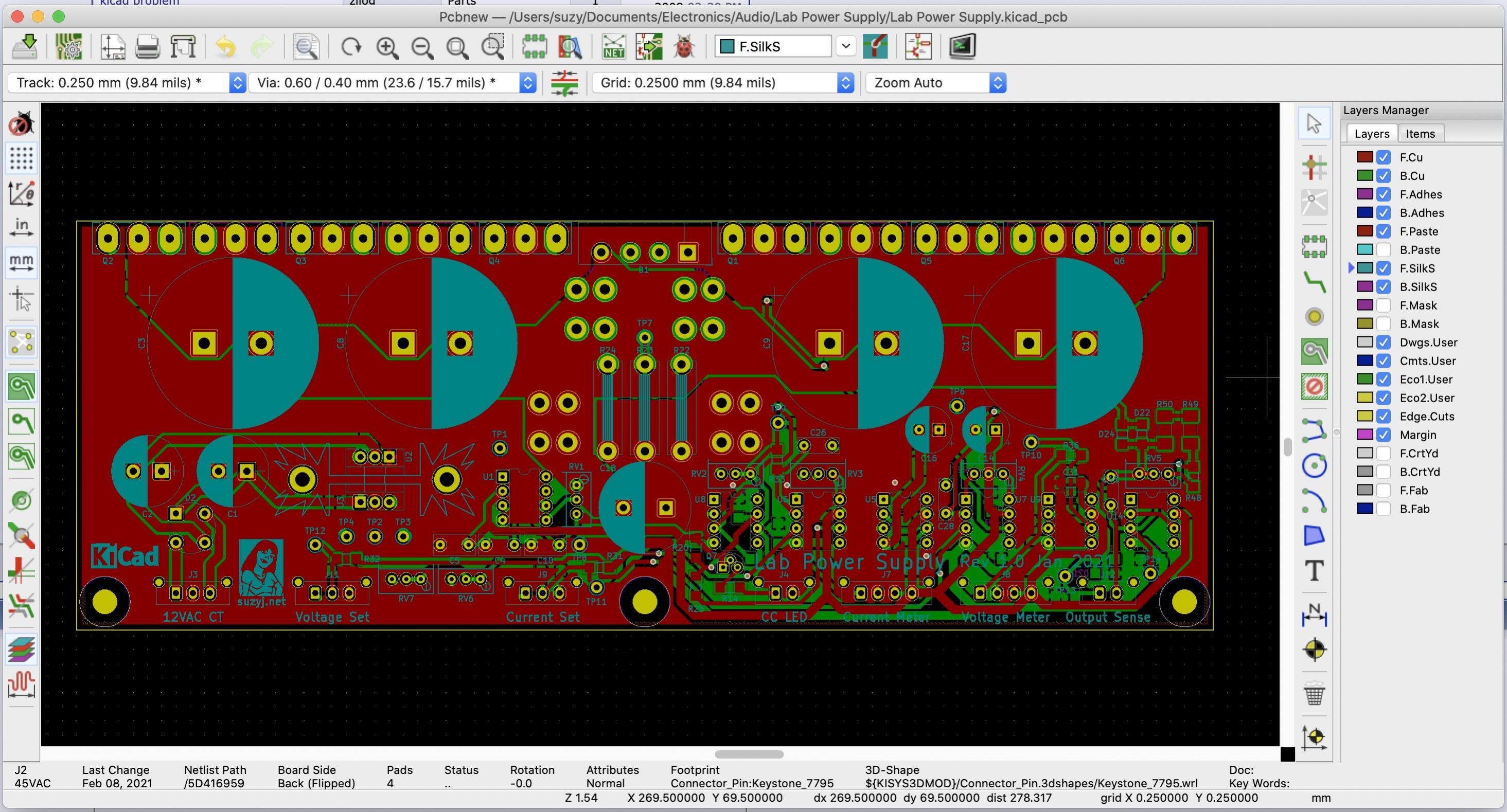Toggle polar coordinates display
Viewport: 1507px width, 812px height.
pos(22,193)
